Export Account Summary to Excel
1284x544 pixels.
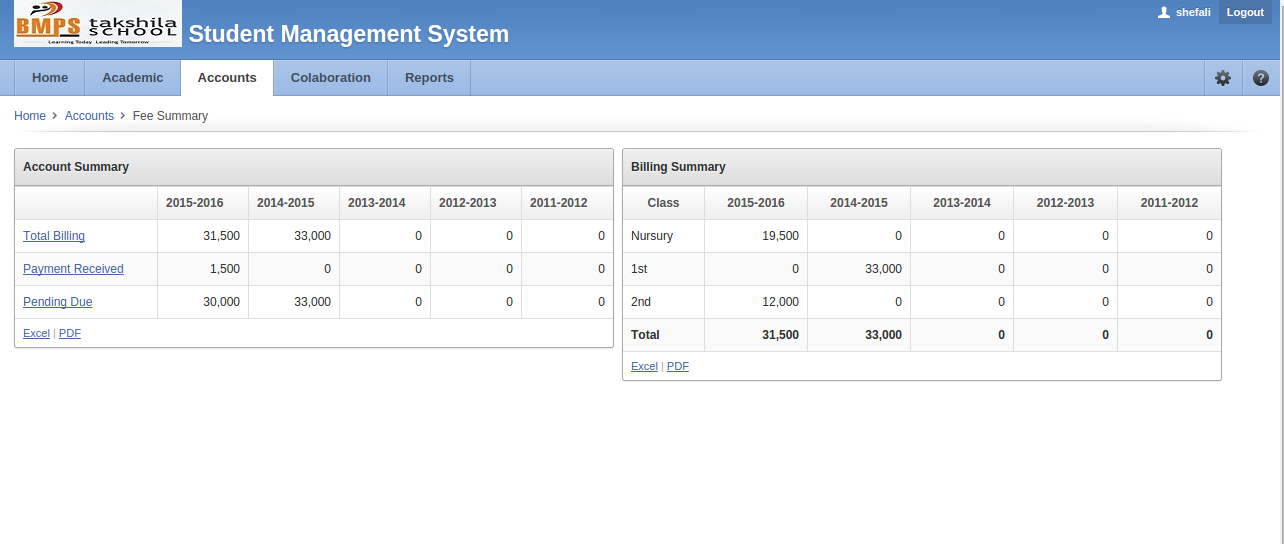(36, 334)
